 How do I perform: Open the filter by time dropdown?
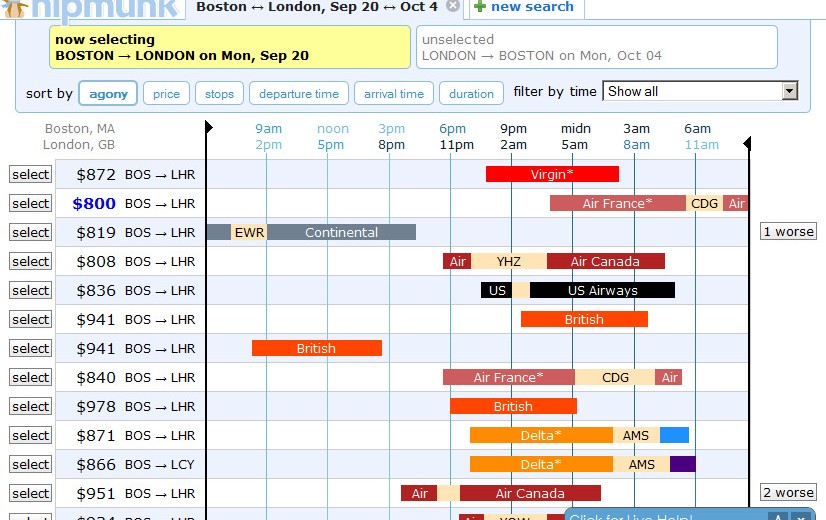pos(700,91)
